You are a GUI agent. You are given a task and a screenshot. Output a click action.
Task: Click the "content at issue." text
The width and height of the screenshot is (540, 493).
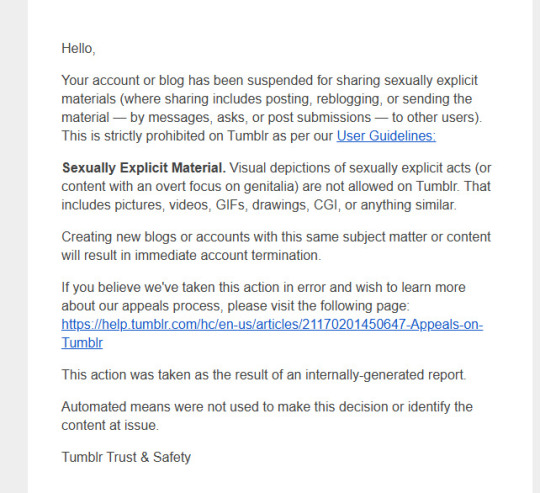pyautogui.click(x=110, y=426)
